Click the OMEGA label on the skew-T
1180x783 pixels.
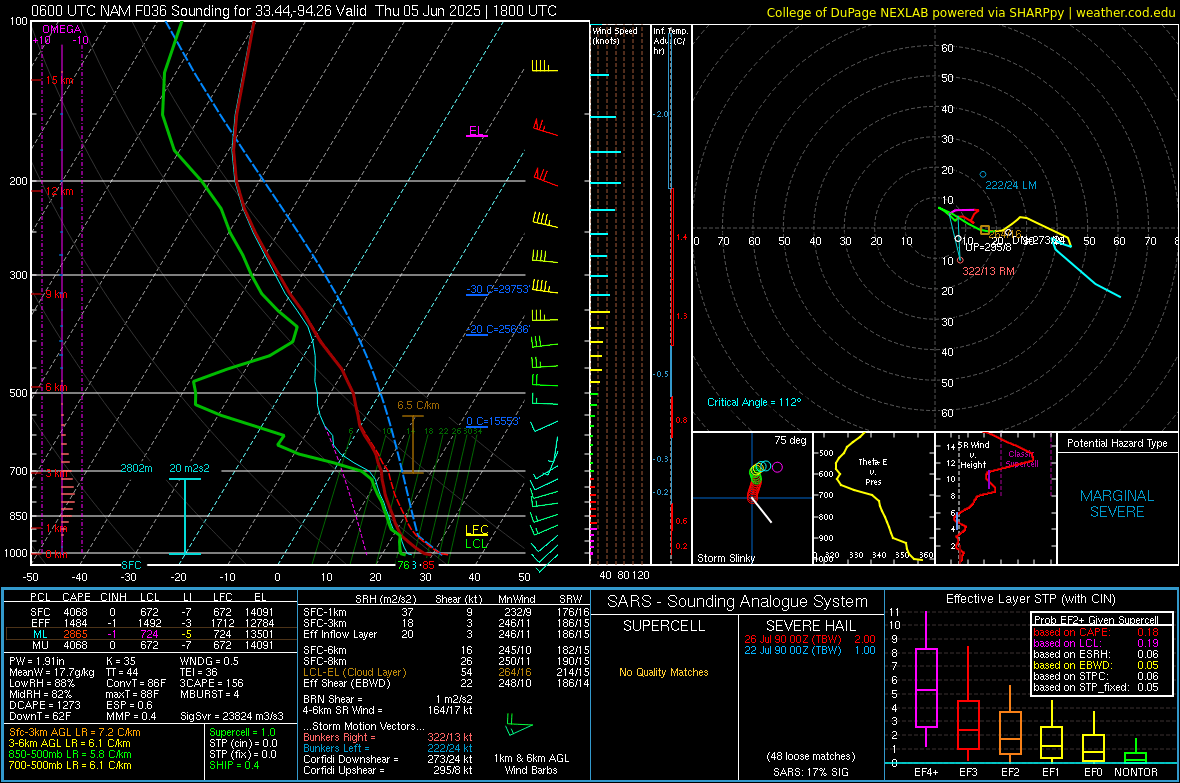(62, 29)
